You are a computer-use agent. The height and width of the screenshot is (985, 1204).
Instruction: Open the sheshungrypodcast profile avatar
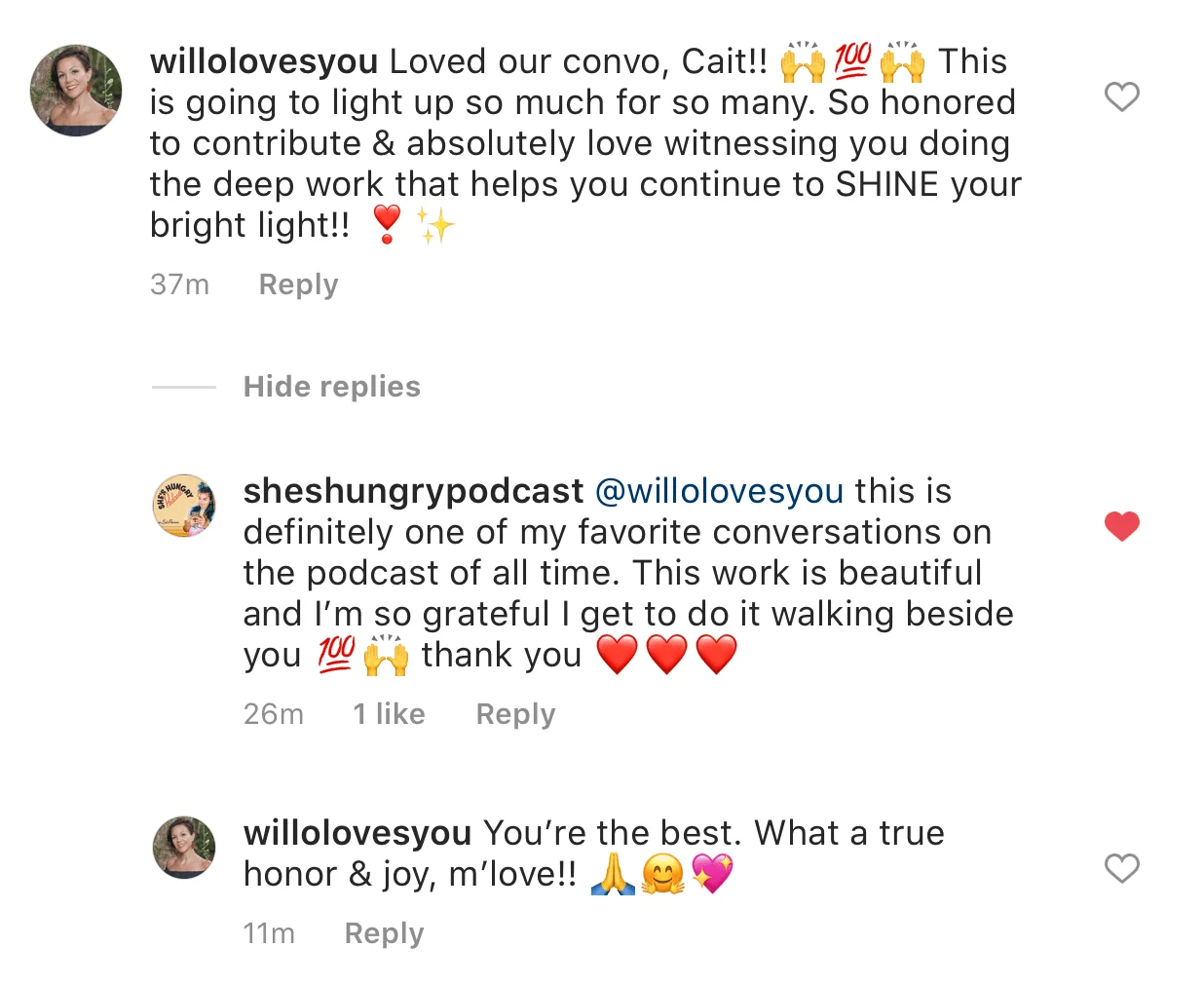184,506
